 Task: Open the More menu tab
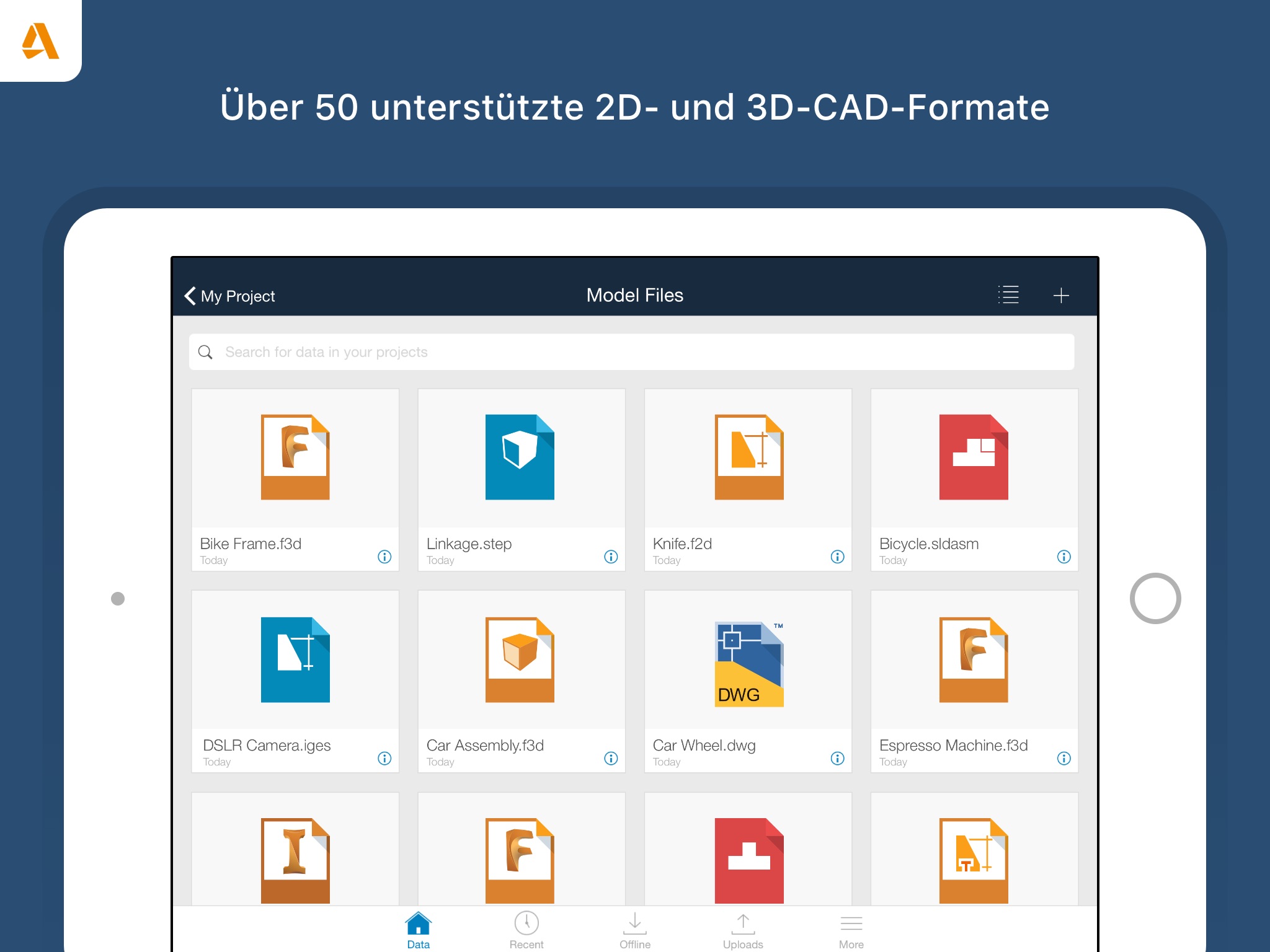(851, 930)
